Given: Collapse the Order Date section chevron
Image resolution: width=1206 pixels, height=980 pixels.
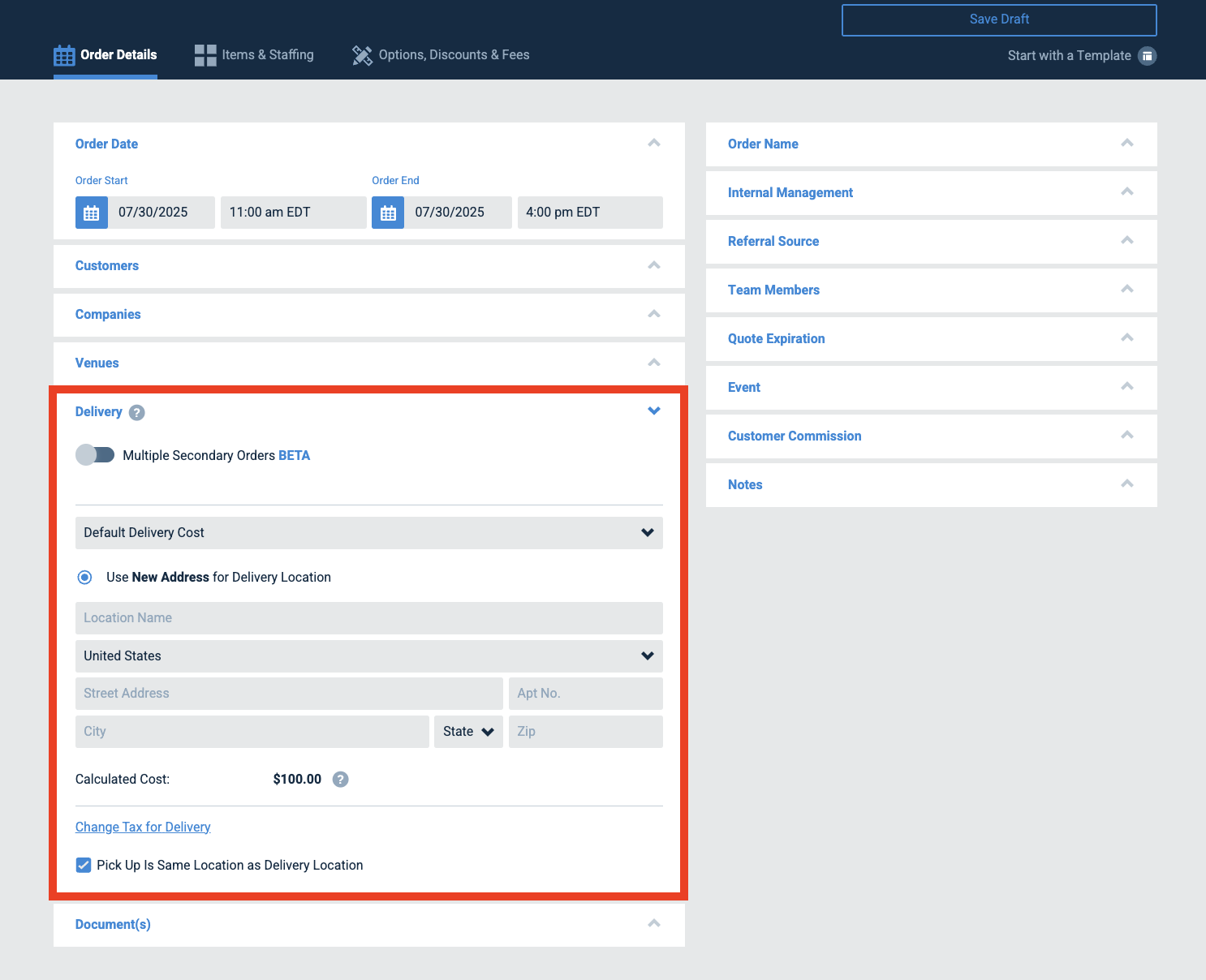Looking at the screenshot, I should (654, 143).
